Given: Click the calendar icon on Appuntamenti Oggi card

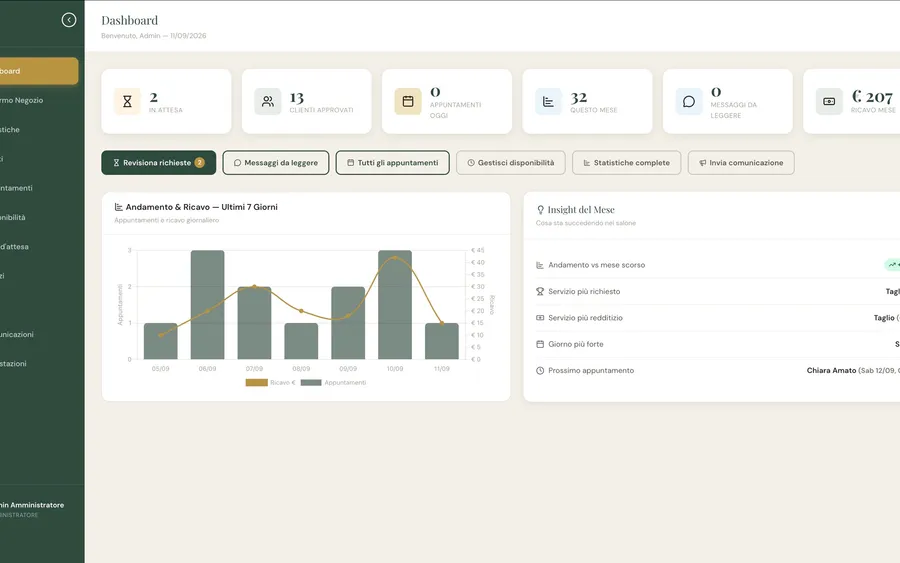Looking at the screenshot, I should [408, 102].
